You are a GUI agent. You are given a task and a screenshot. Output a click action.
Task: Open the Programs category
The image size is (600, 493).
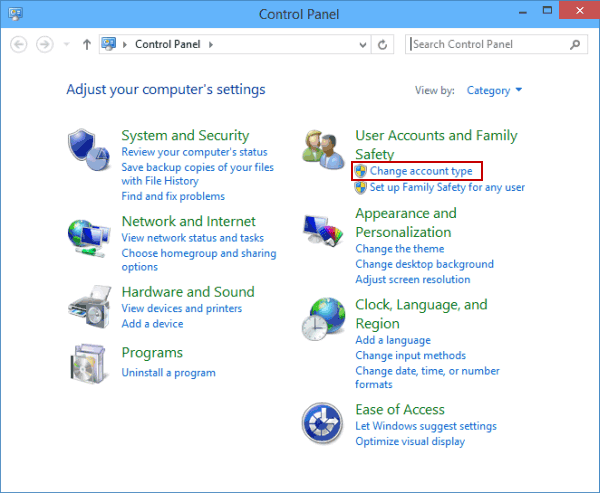(x=152, y=353)
